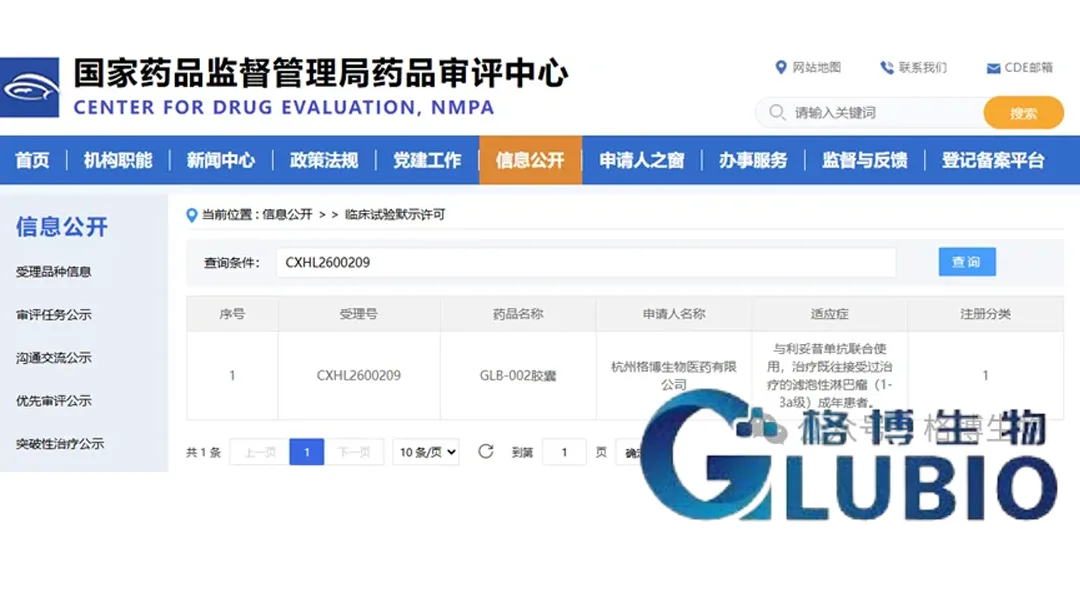The width and height of the screenshot is (1080, 608).
Task: Switch to the 首页 menu tab
Action: click(32, 159)
